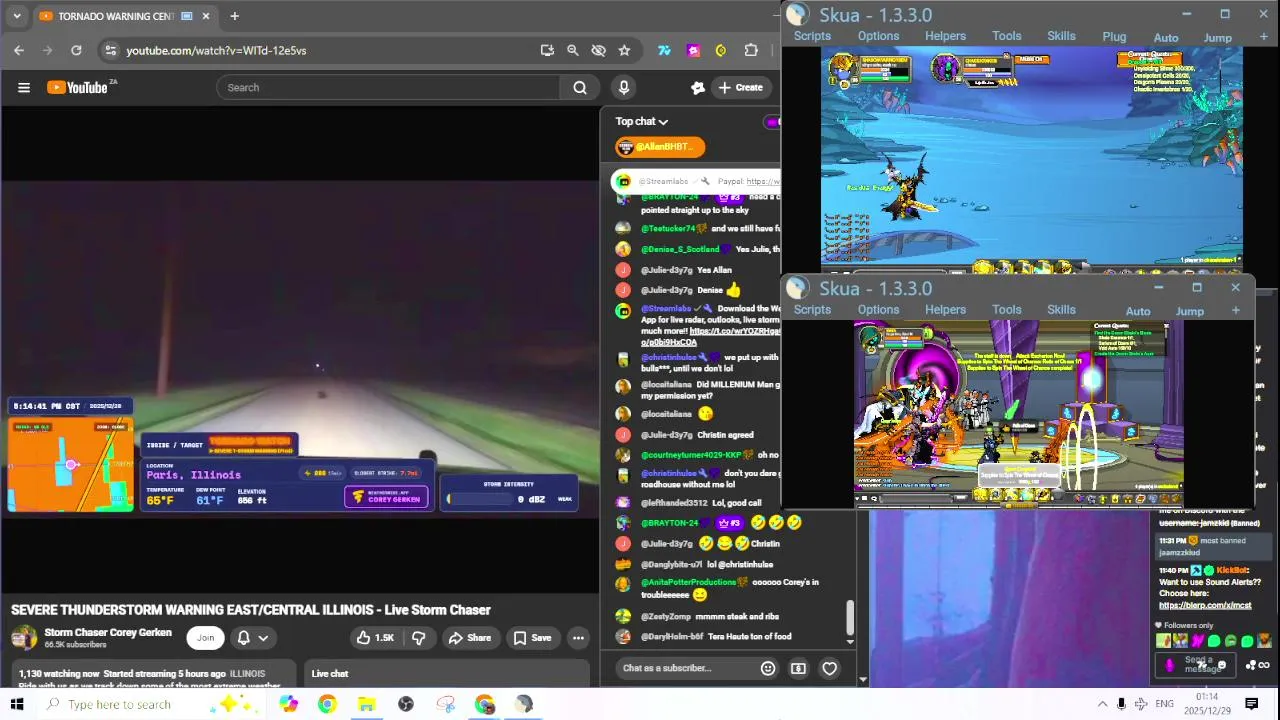Click the Live chat panel heading below video

pos(330,674)
